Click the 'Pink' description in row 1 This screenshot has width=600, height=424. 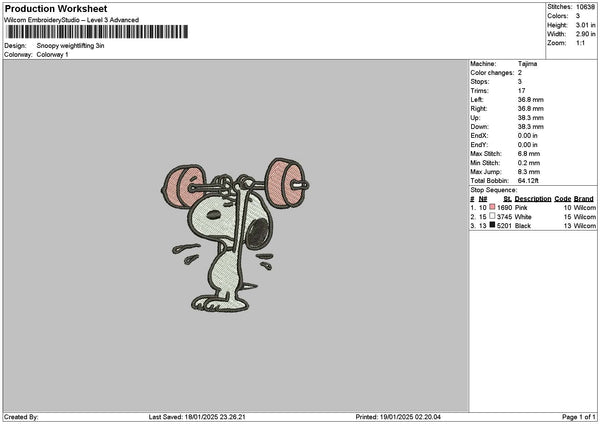[521, 208]
